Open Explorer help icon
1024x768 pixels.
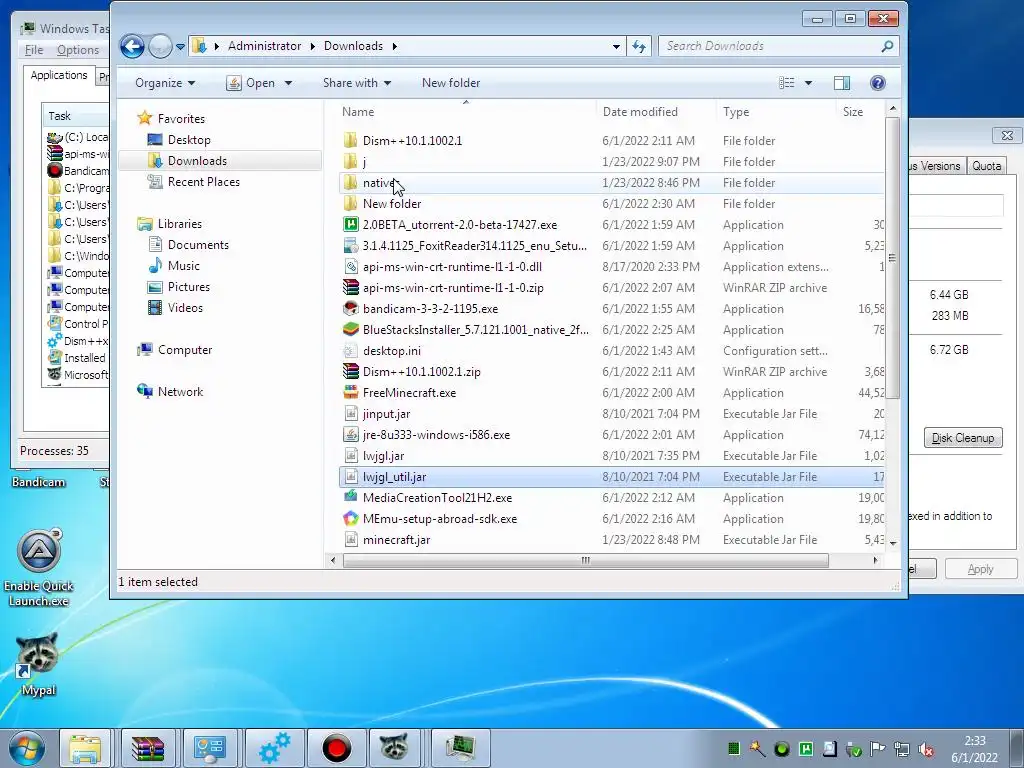878,83
